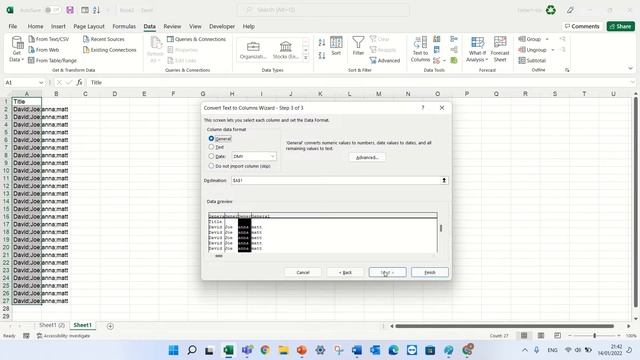Screen dimensions: 640x360
Task: Expand the Name Box dropdown
Action: [x=41, y=82]
